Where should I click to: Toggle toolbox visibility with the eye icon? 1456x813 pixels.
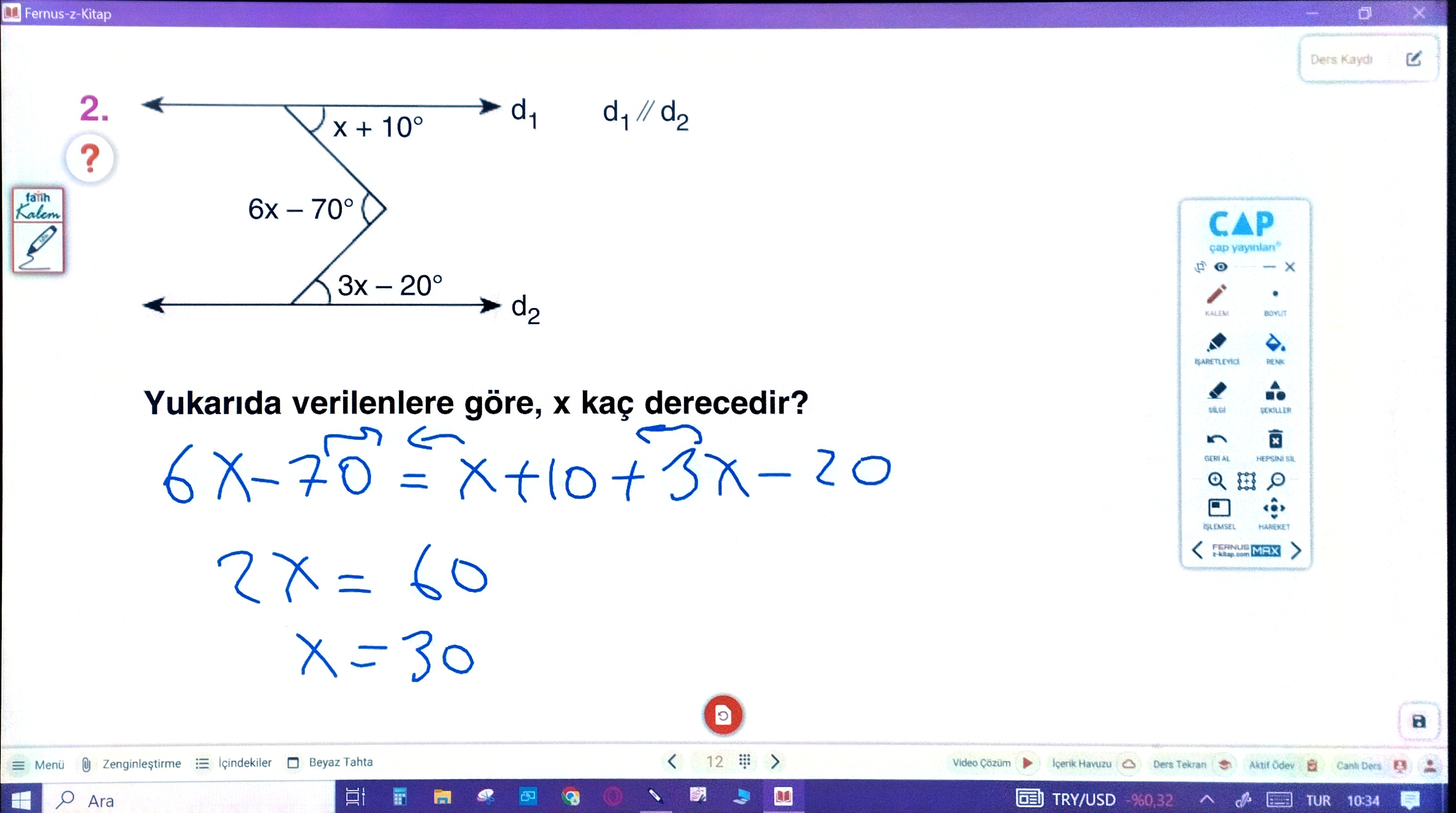point(1221,267)
